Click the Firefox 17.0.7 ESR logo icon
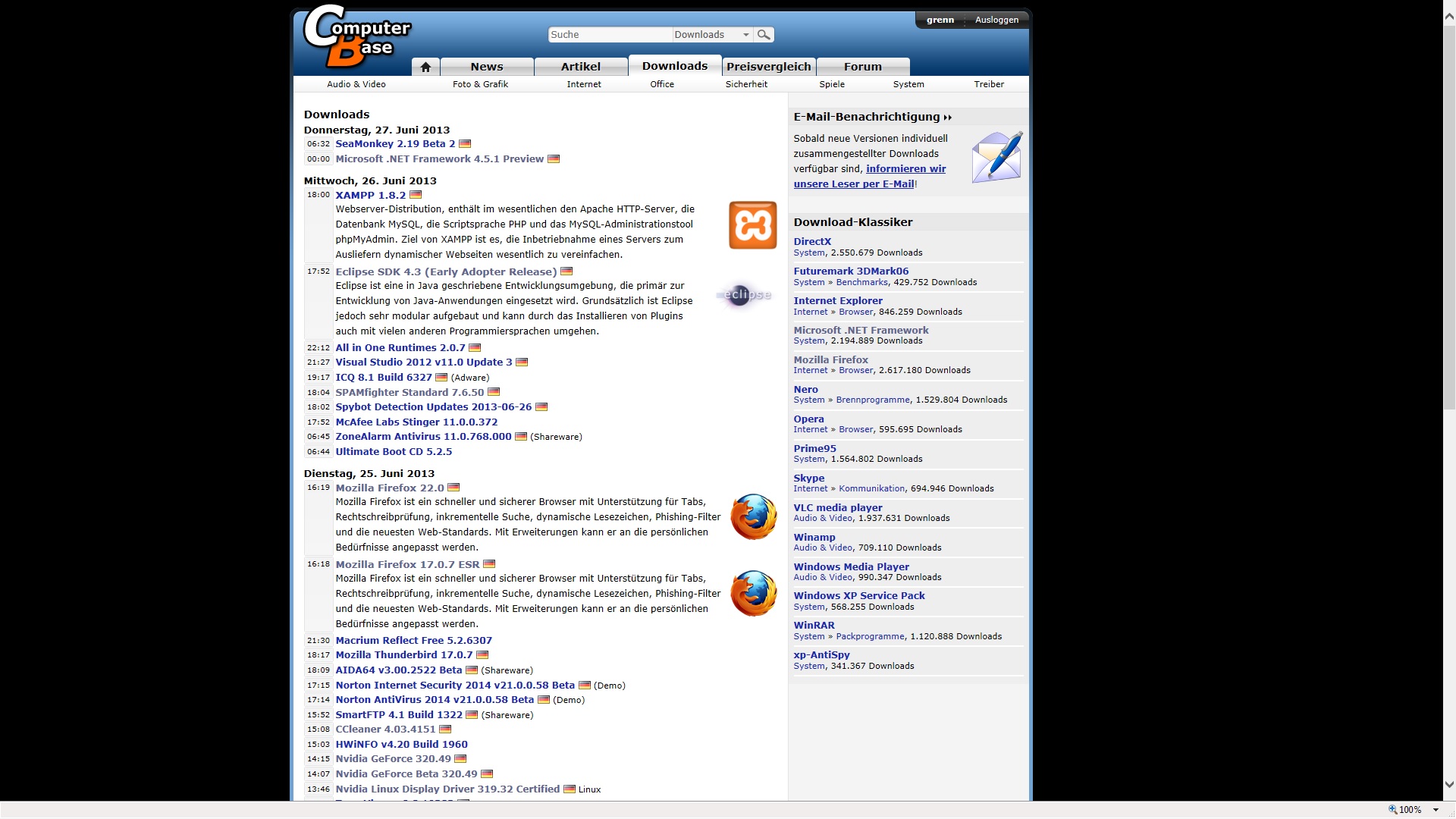The width and height of the screenshot is (1456, 819). click(x=753, y=594)
